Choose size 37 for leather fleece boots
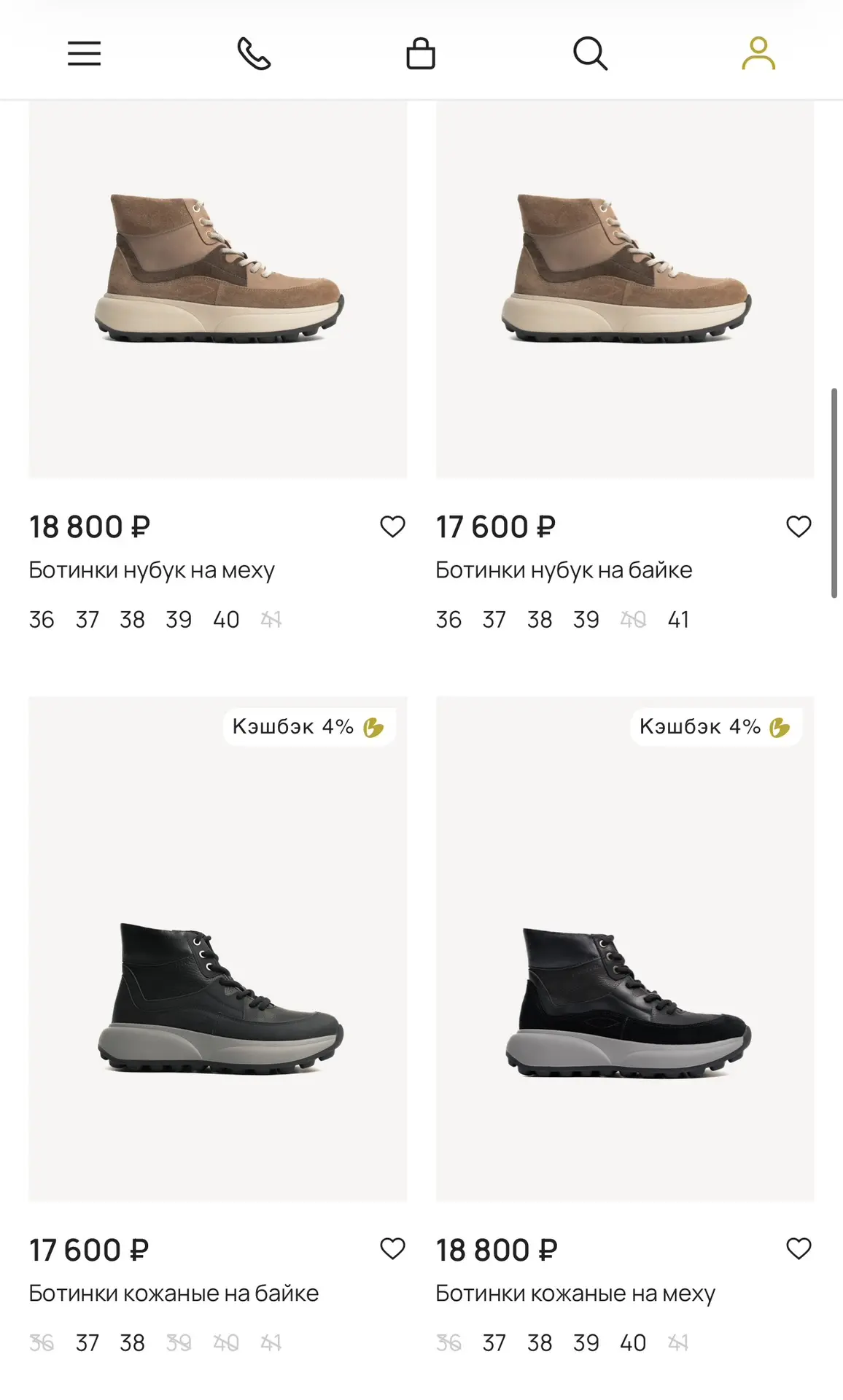The width and height of the screenshot is (843, 1400). 87,1342
